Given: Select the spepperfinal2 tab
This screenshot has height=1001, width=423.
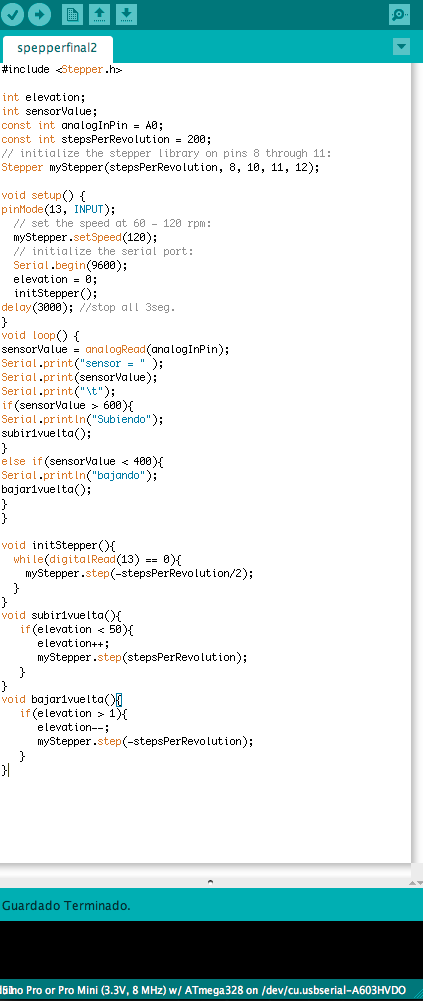Looking at the screenshot, I should tap(57, 49).
